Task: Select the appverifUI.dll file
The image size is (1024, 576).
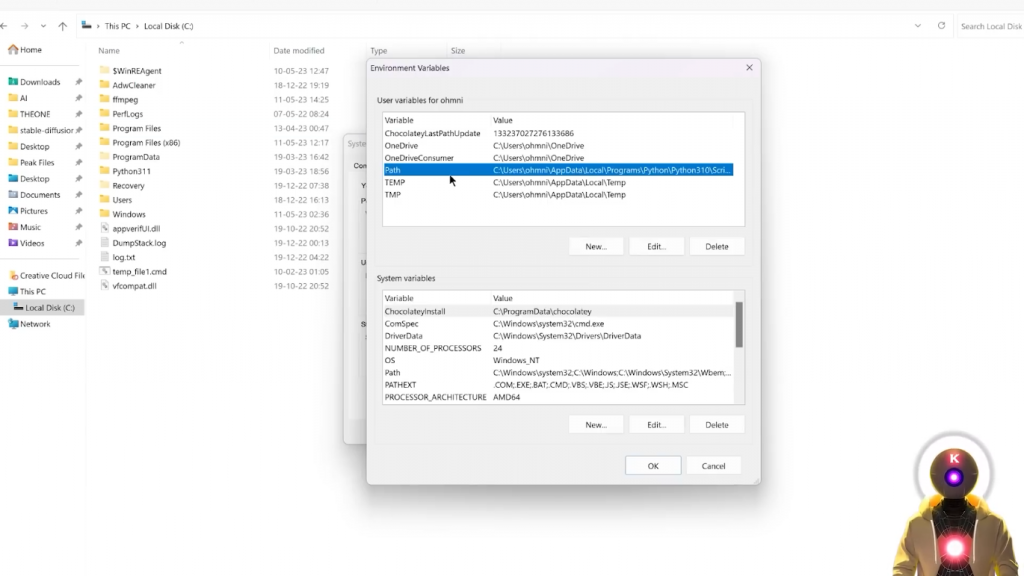Action: [130, 229]
